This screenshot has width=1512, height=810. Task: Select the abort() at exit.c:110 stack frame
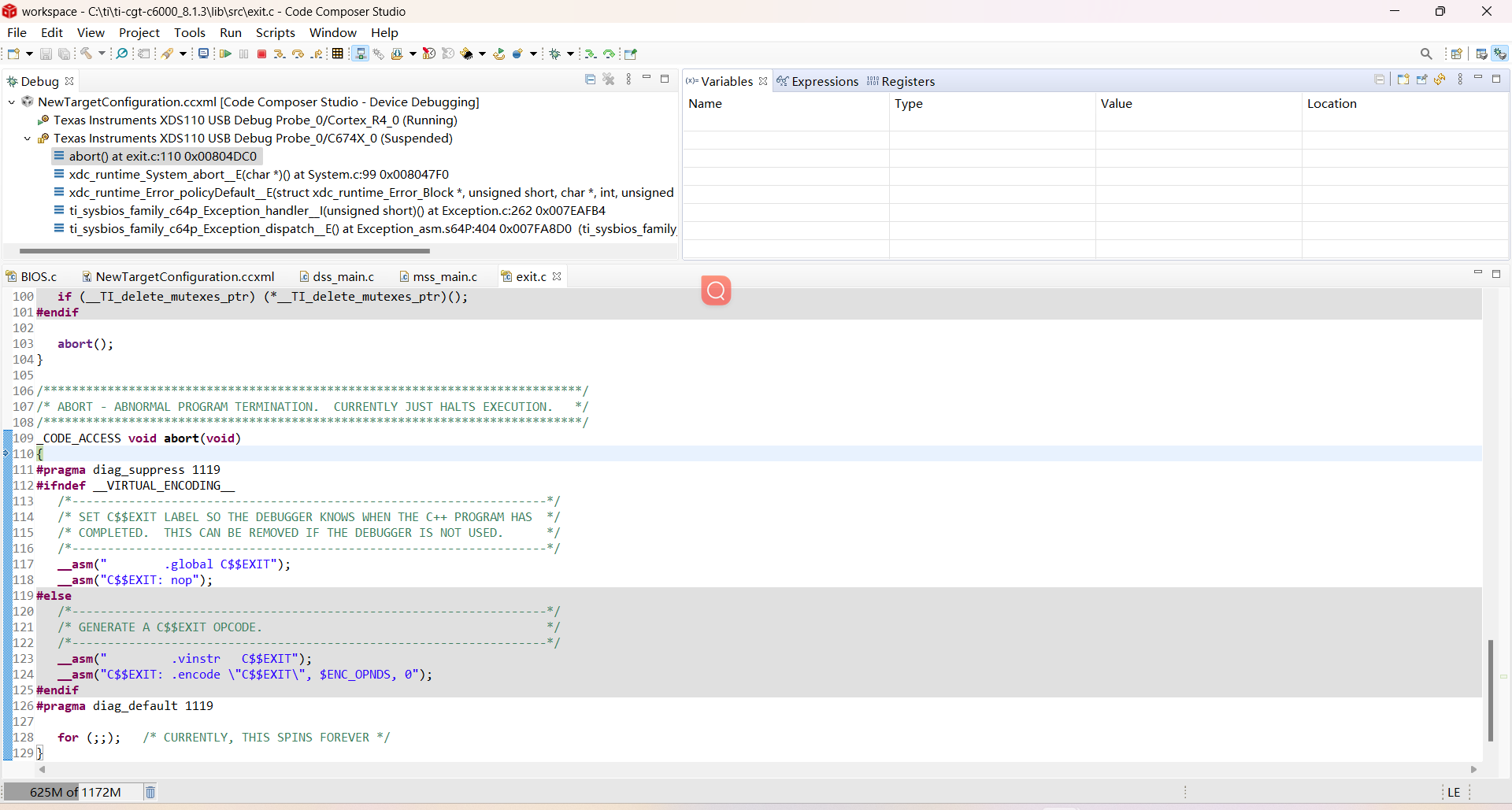[x=155, y=157]
